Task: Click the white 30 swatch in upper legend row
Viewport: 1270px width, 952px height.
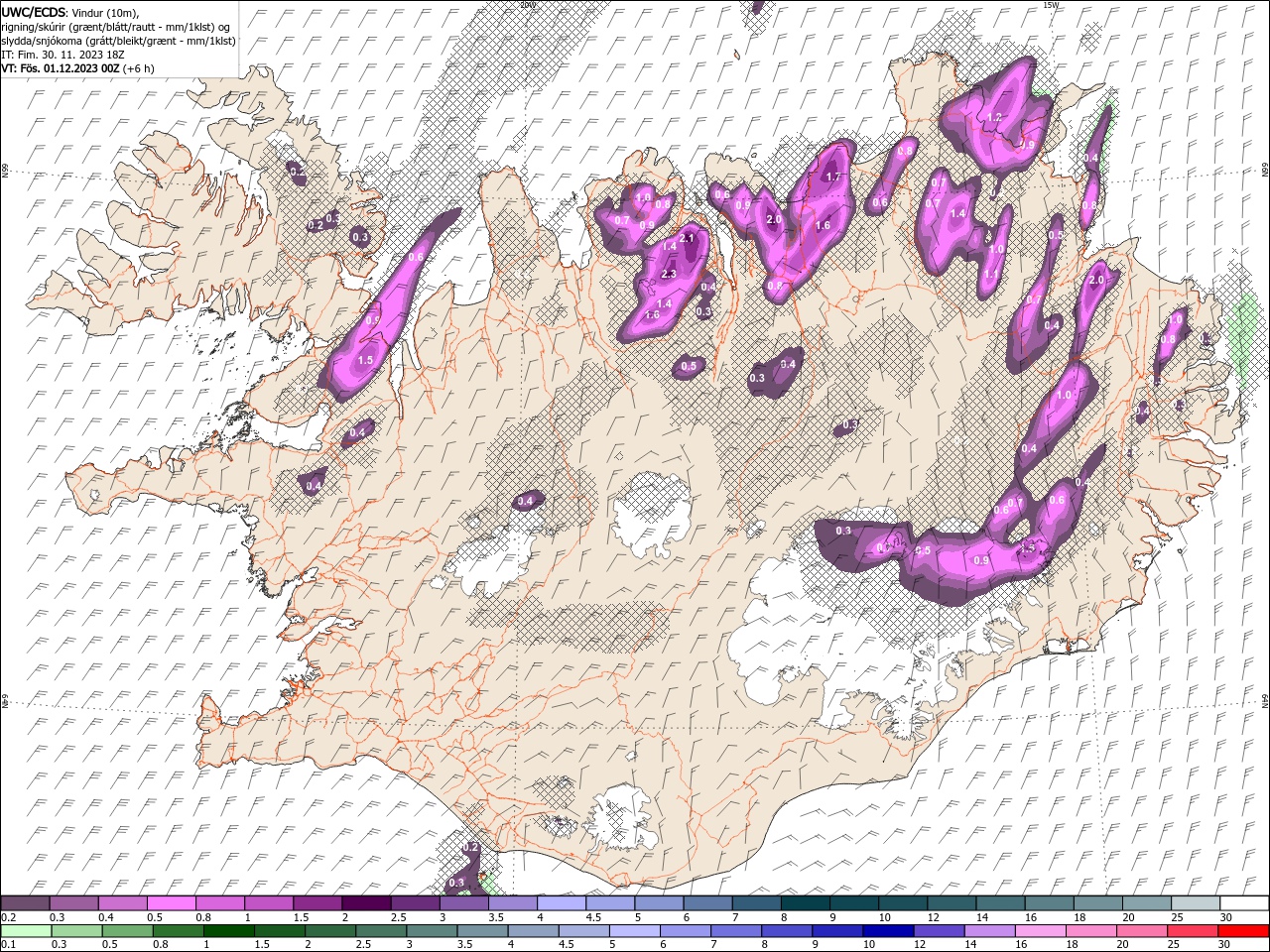Action: coord(1243,903)
